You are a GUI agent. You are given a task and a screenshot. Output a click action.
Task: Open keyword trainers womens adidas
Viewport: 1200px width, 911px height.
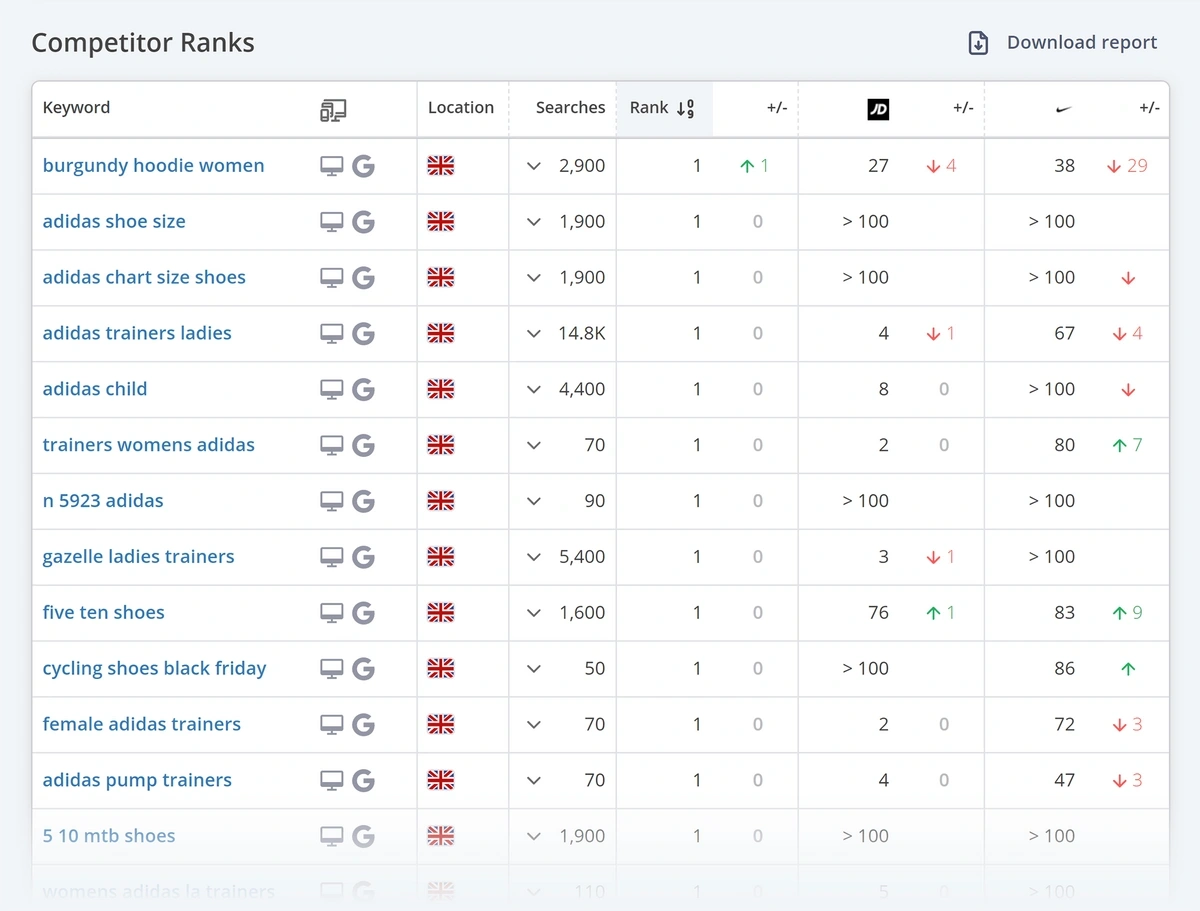pos(149,445)
